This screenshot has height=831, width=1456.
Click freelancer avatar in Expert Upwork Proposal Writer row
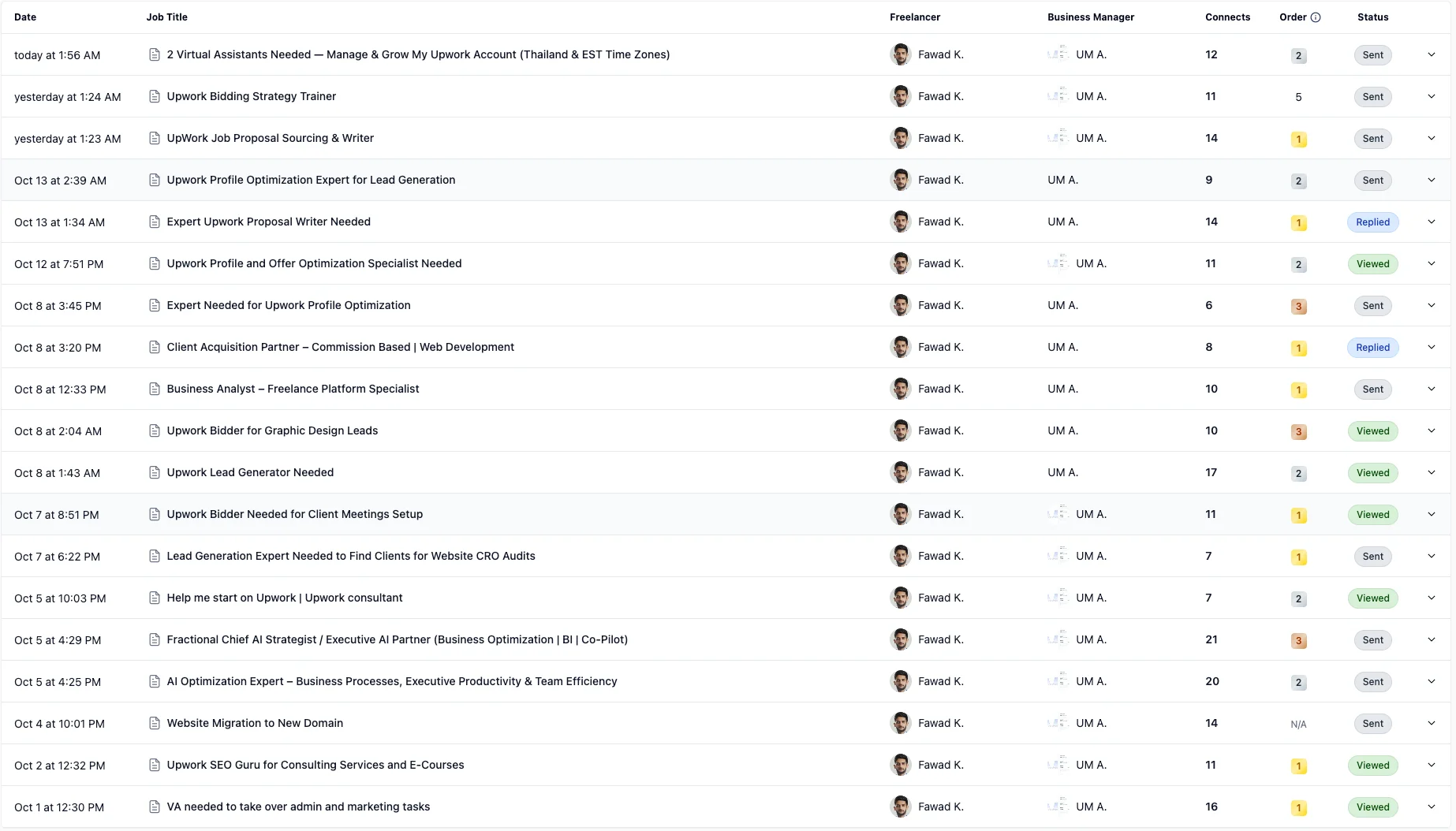[900, 222]
